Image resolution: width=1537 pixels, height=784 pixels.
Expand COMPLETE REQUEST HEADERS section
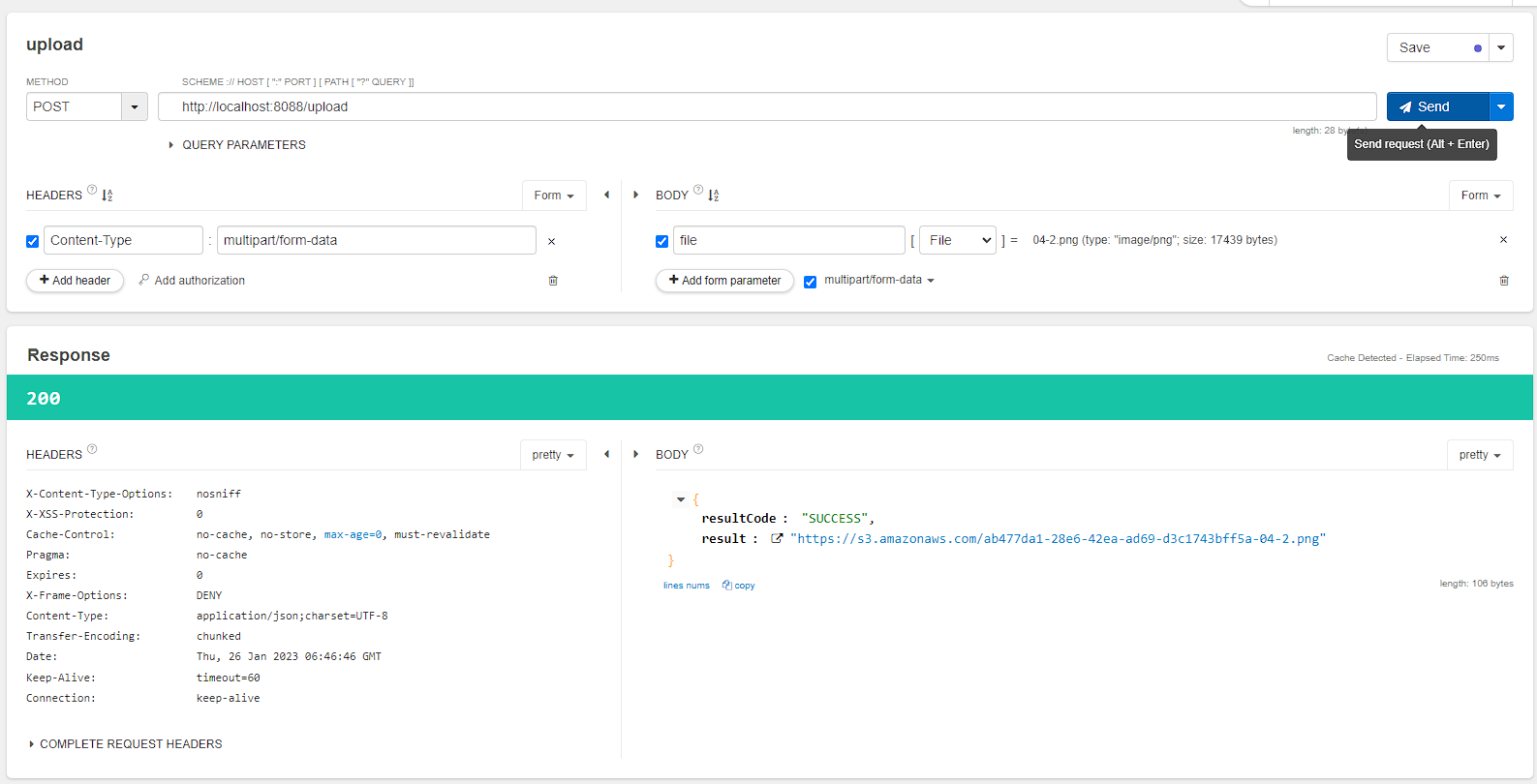pos(126,744)
